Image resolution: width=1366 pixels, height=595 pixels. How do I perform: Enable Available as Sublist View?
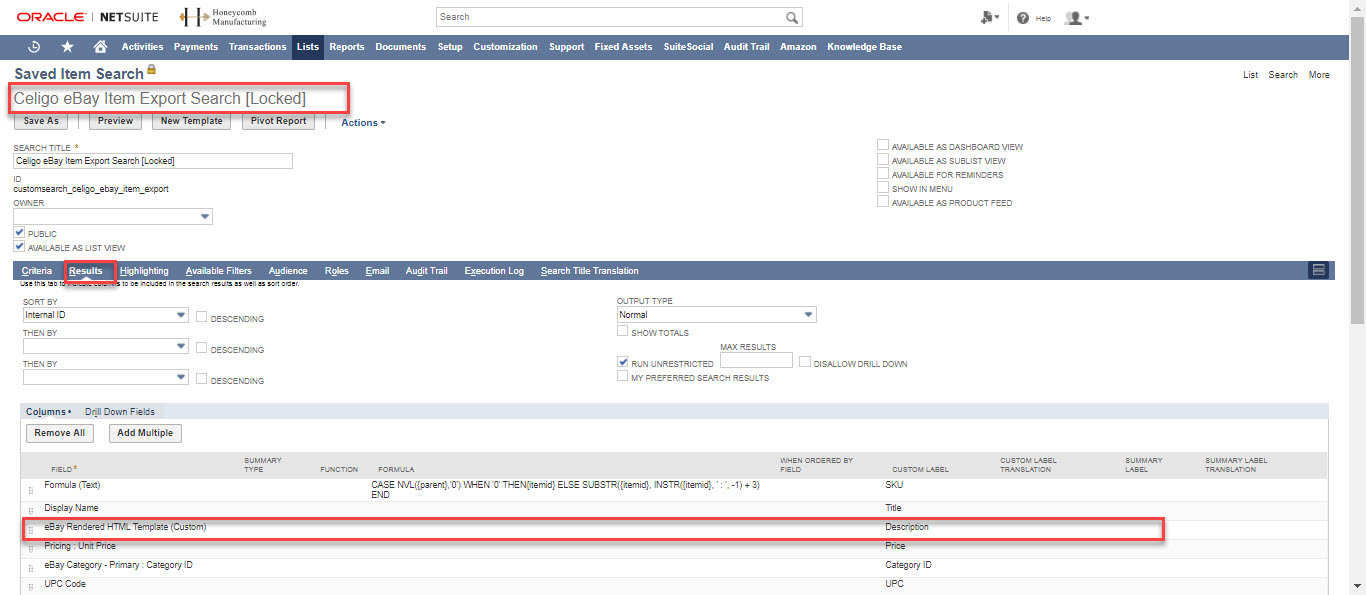883,159
